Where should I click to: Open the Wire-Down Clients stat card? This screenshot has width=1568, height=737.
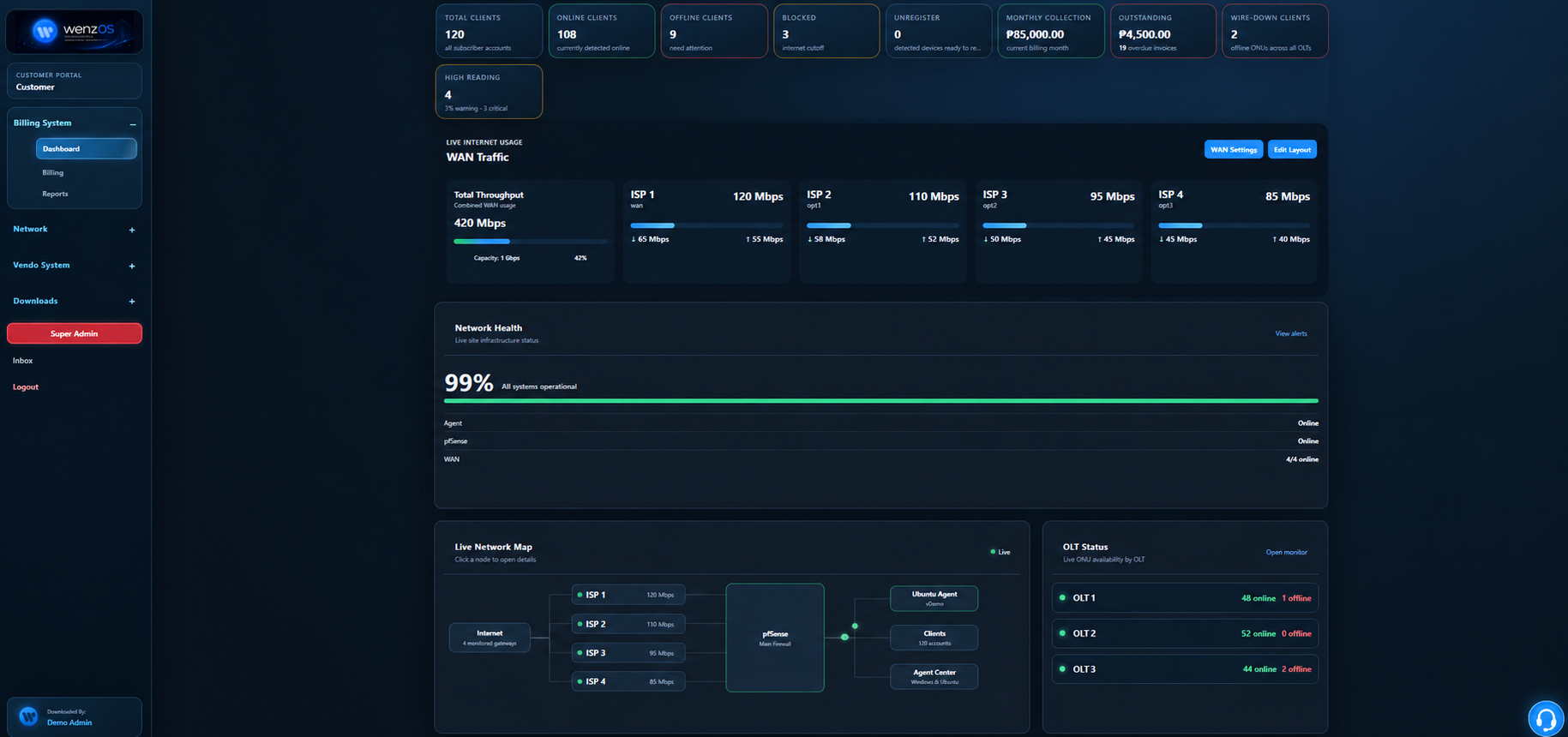pyautogui.click(x=1275, y=31)
